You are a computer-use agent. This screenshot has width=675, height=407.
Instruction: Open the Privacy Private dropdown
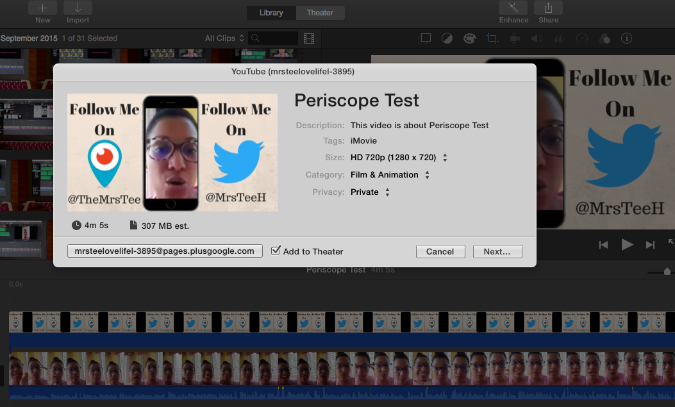(x=370, y=192)
